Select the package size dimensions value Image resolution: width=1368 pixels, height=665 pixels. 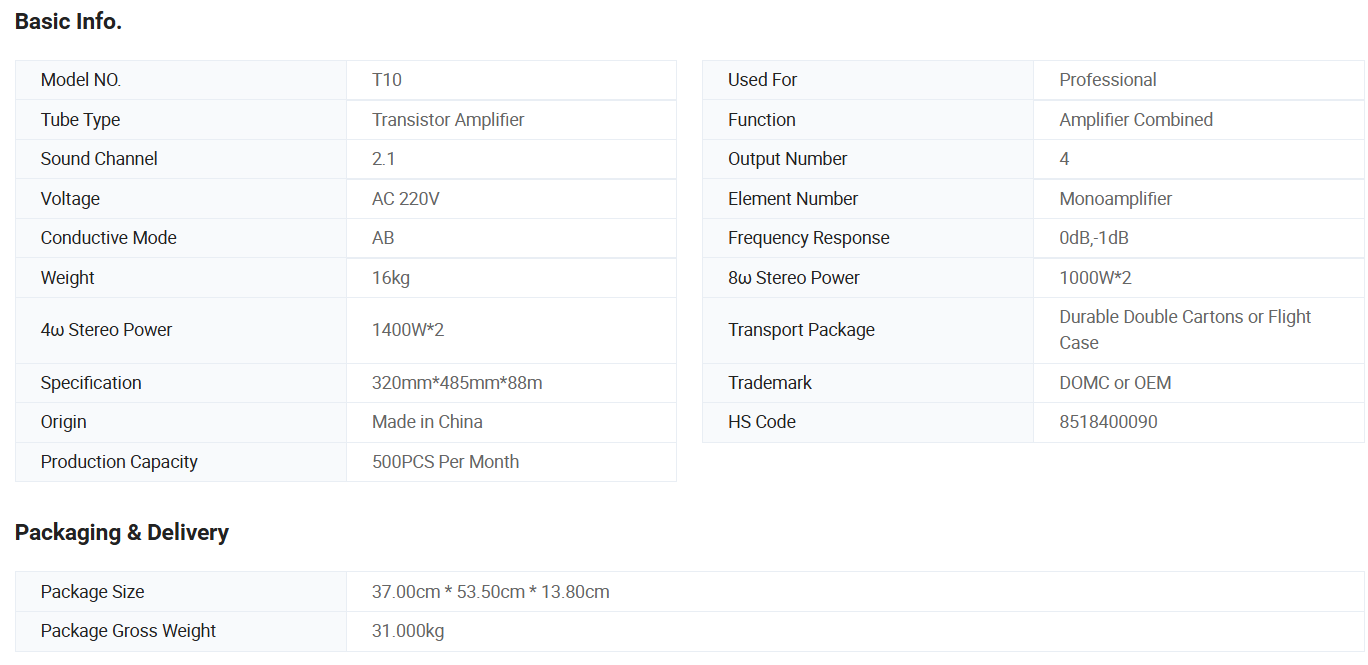pos(490,592)
